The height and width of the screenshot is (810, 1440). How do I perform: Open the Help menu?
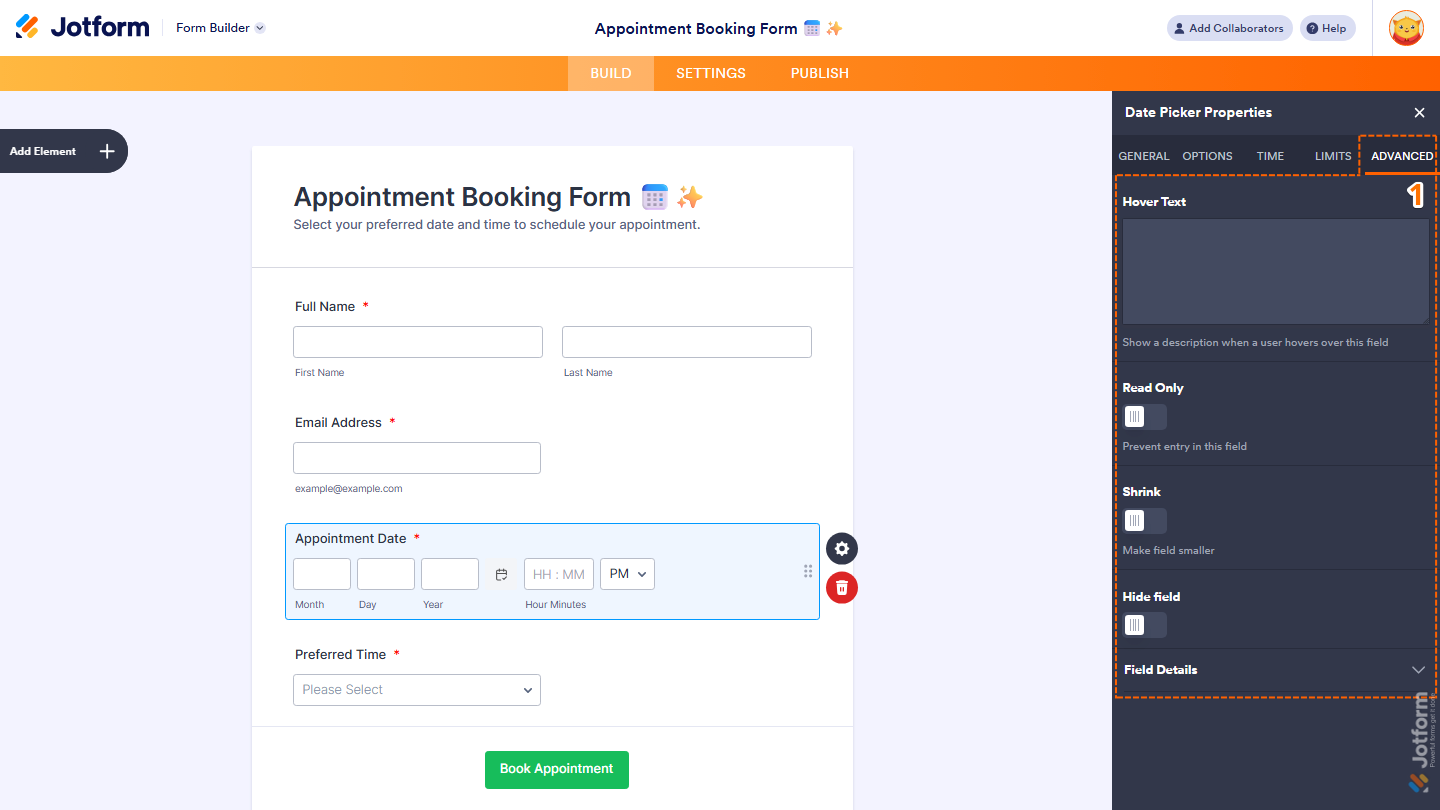pyautogui.click(x=1327, y=28)
